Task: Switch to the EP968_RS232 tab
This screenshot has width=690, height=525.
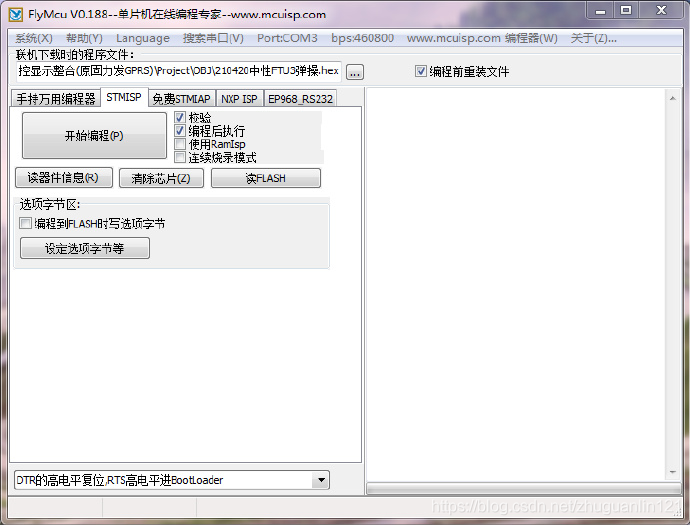Action: coord(300,99)
